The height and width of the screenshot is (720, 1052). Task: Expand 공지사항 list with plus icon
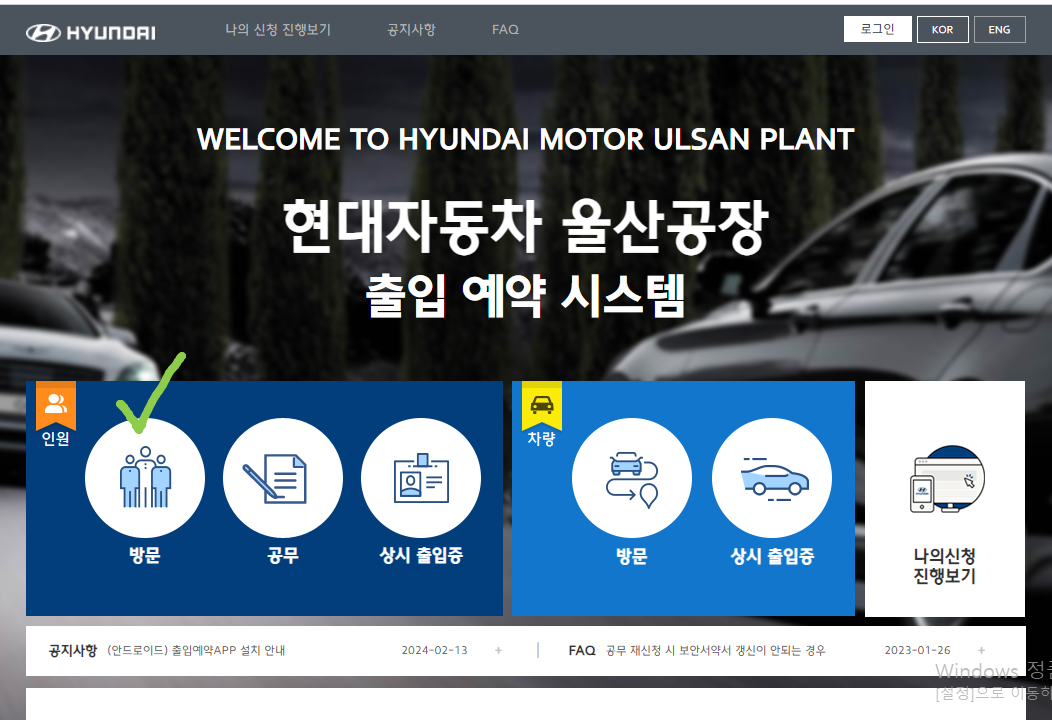pyautogui.click(x=498, y=650)
